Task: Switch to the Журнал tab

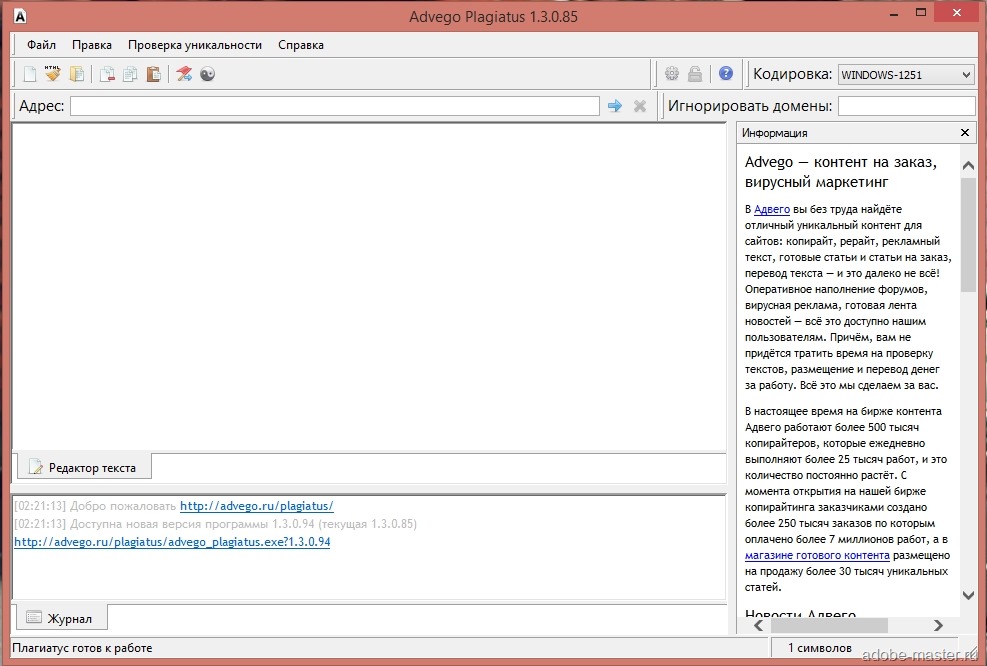Action: 60,618
